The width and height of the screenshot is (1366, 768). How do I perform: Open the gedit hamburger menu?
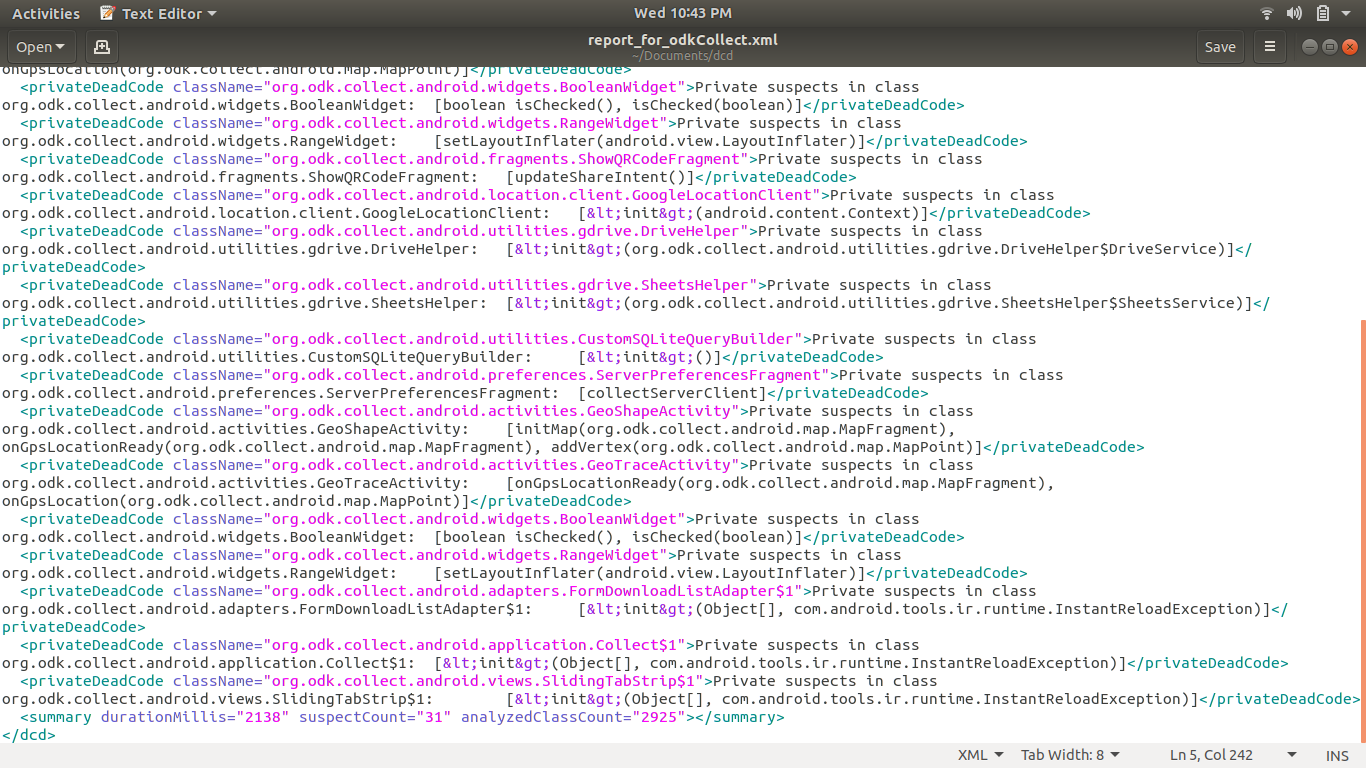click(1269, 46)
